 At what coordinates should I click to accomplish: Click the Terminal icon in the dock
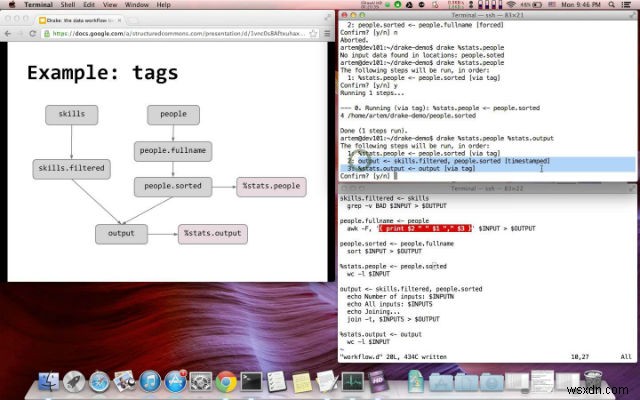coord(251,382)
